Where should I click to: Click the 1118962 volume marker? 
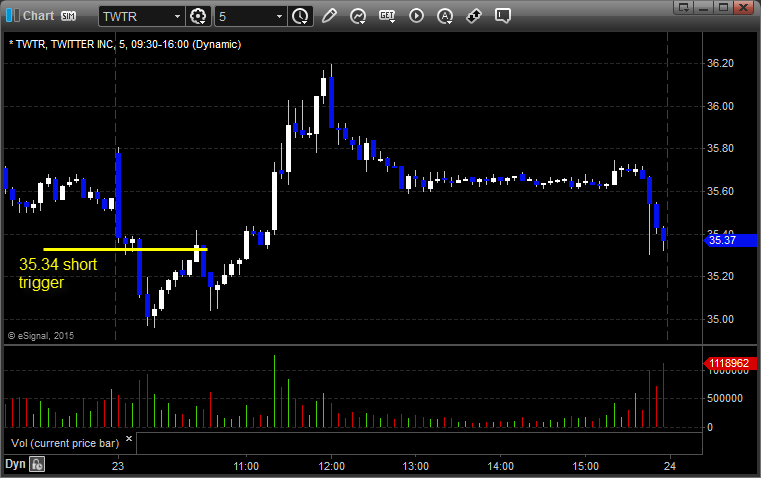(x=730, y=363)
